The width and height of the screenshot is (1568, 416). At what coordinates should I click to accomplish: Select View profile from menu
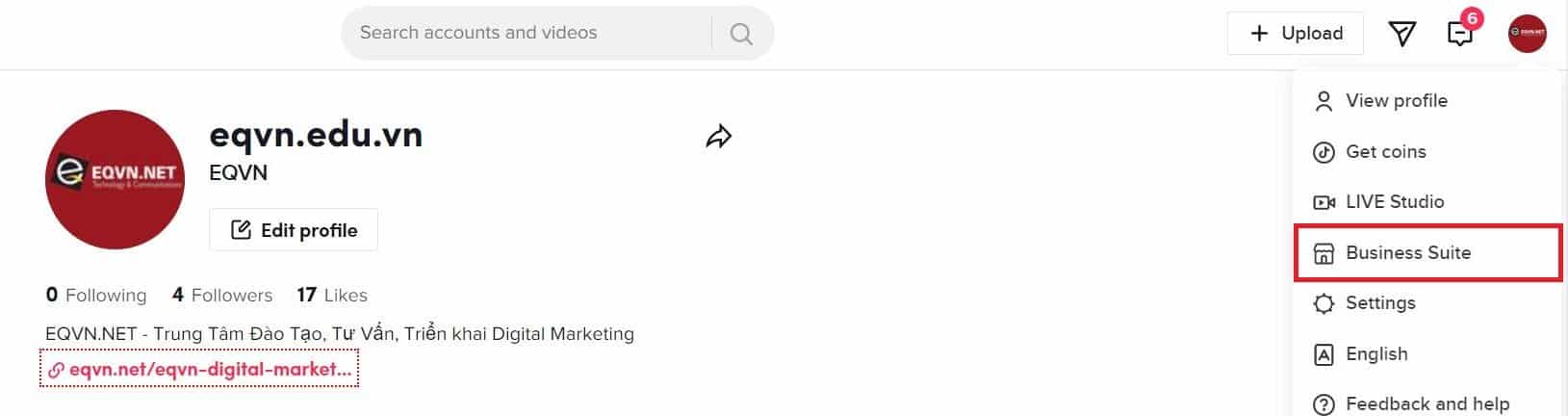click(1396, 101)
